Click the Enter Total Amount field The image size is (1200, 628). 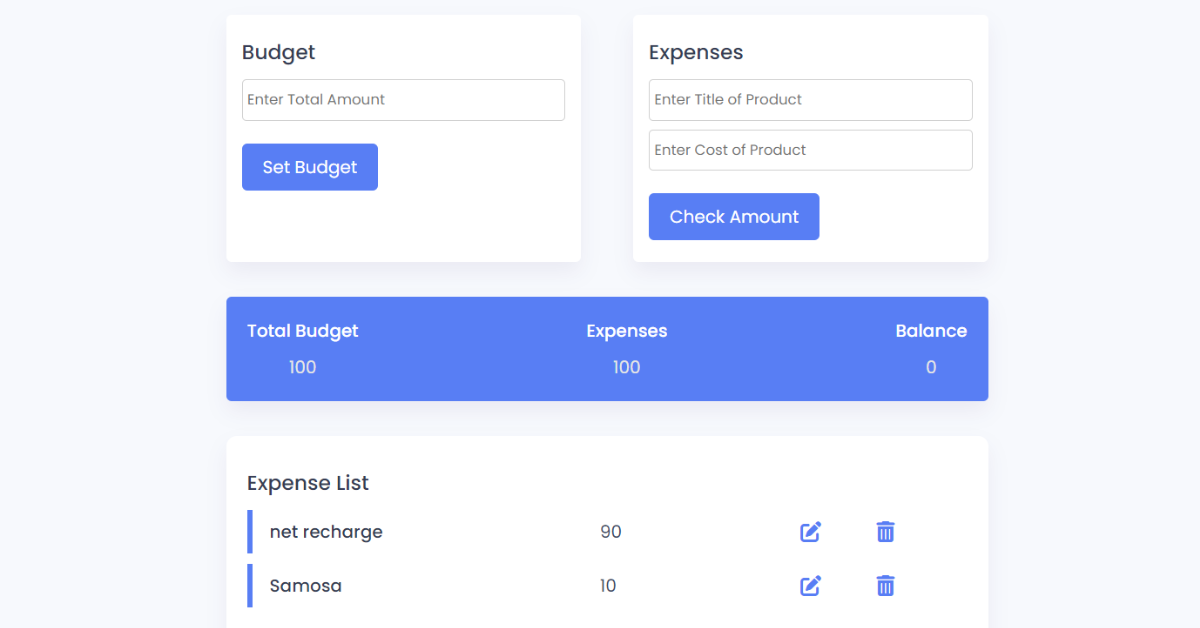click(403, 99)
